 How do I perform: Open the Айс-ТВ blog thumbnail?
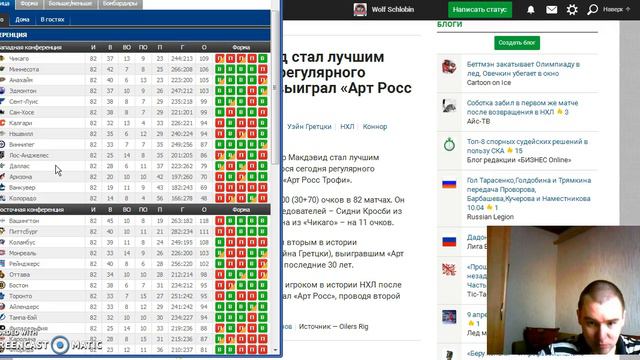click(x=449, y=105)
